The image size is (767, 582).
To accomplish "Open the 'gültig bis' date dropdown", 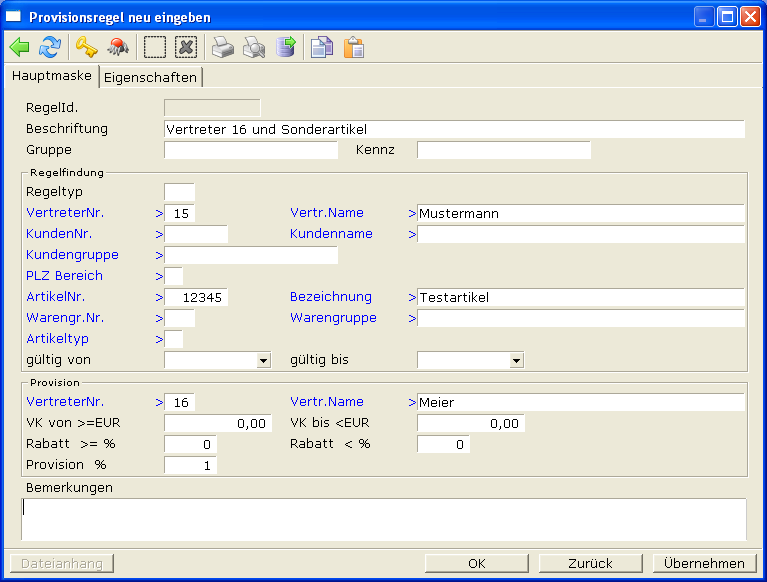I will pyautogui.click(x=516, y=360).
